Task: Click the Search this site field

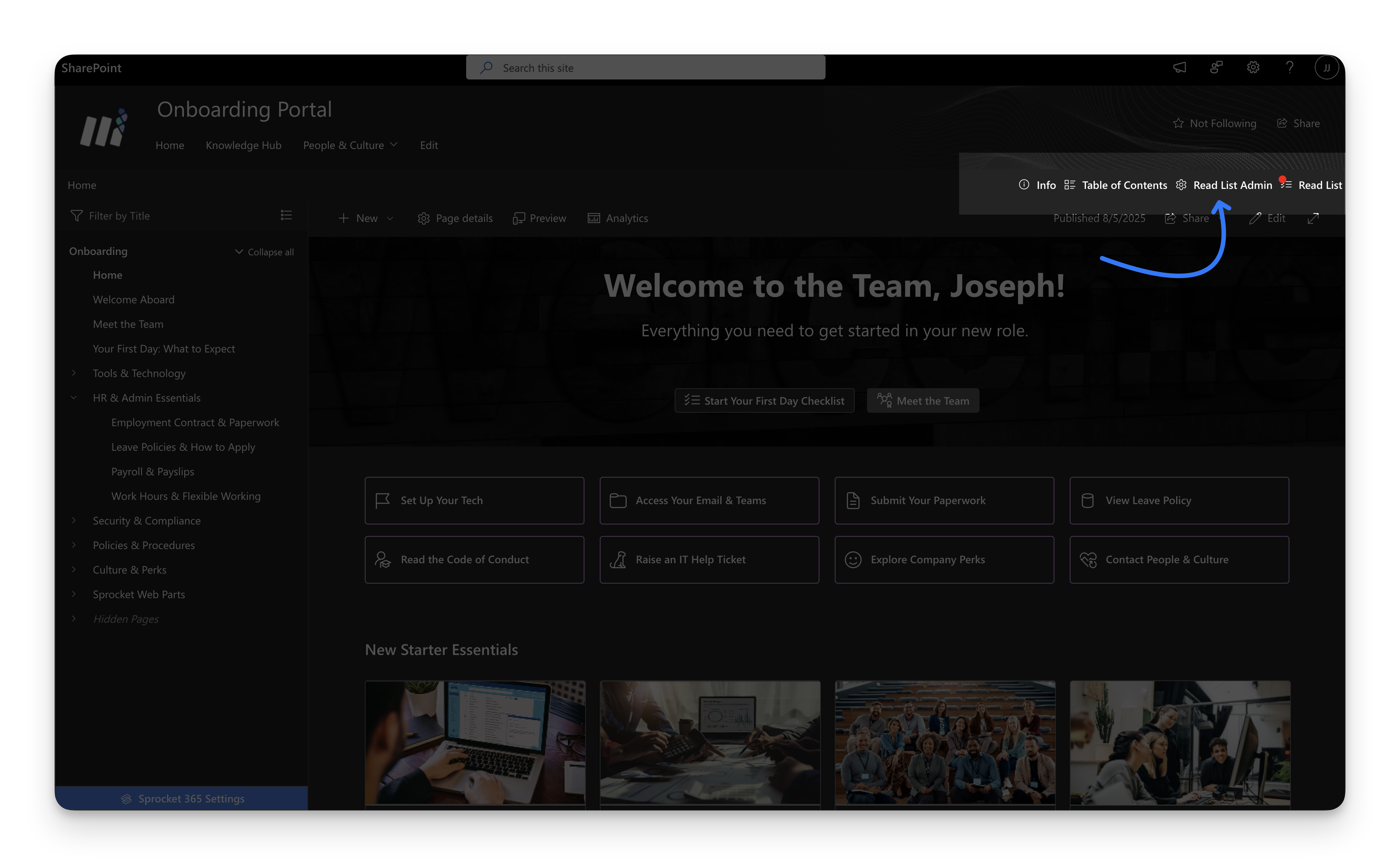Action: tap(645, 68)
